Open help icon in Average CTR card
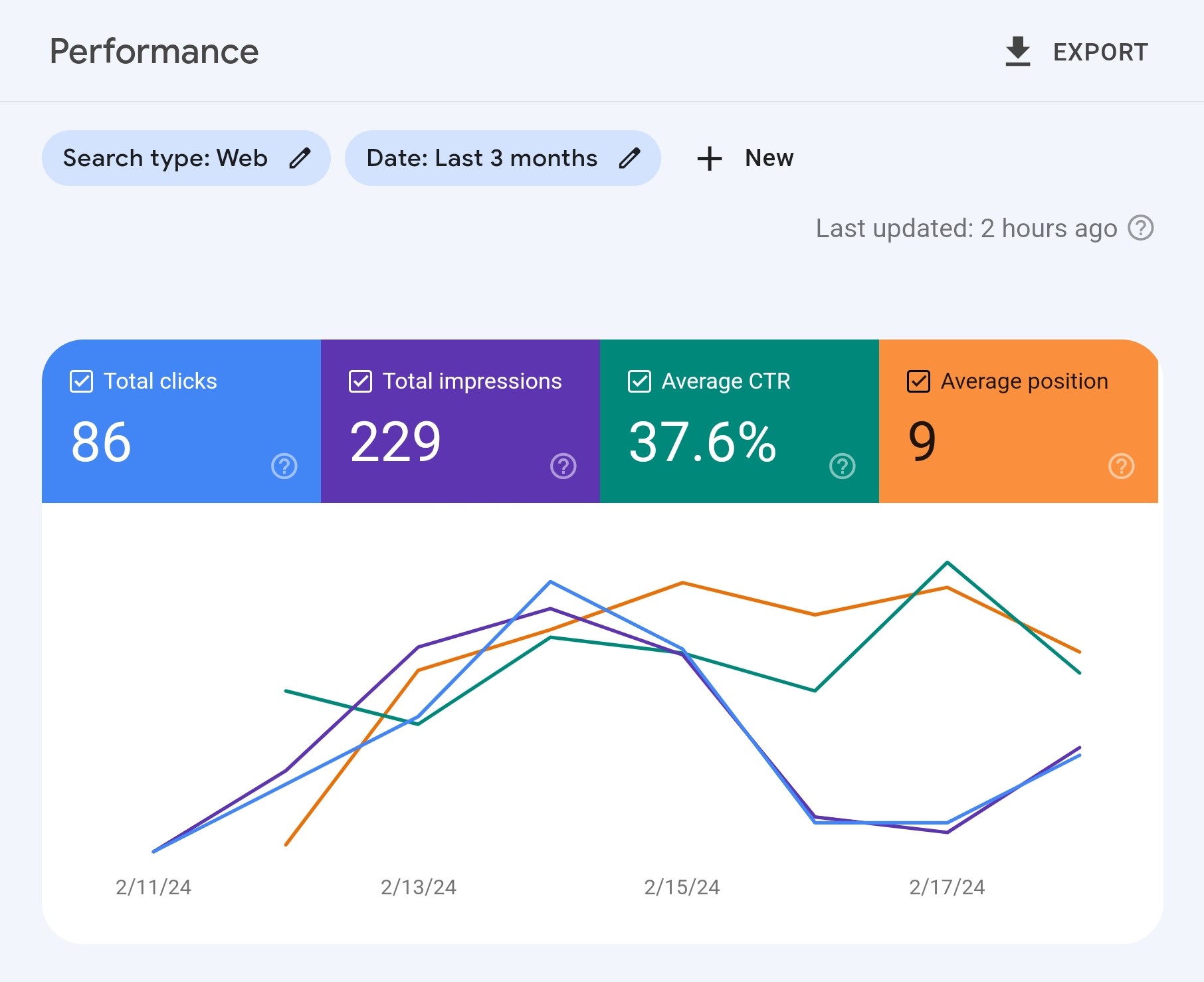 (x=843, y=466)
